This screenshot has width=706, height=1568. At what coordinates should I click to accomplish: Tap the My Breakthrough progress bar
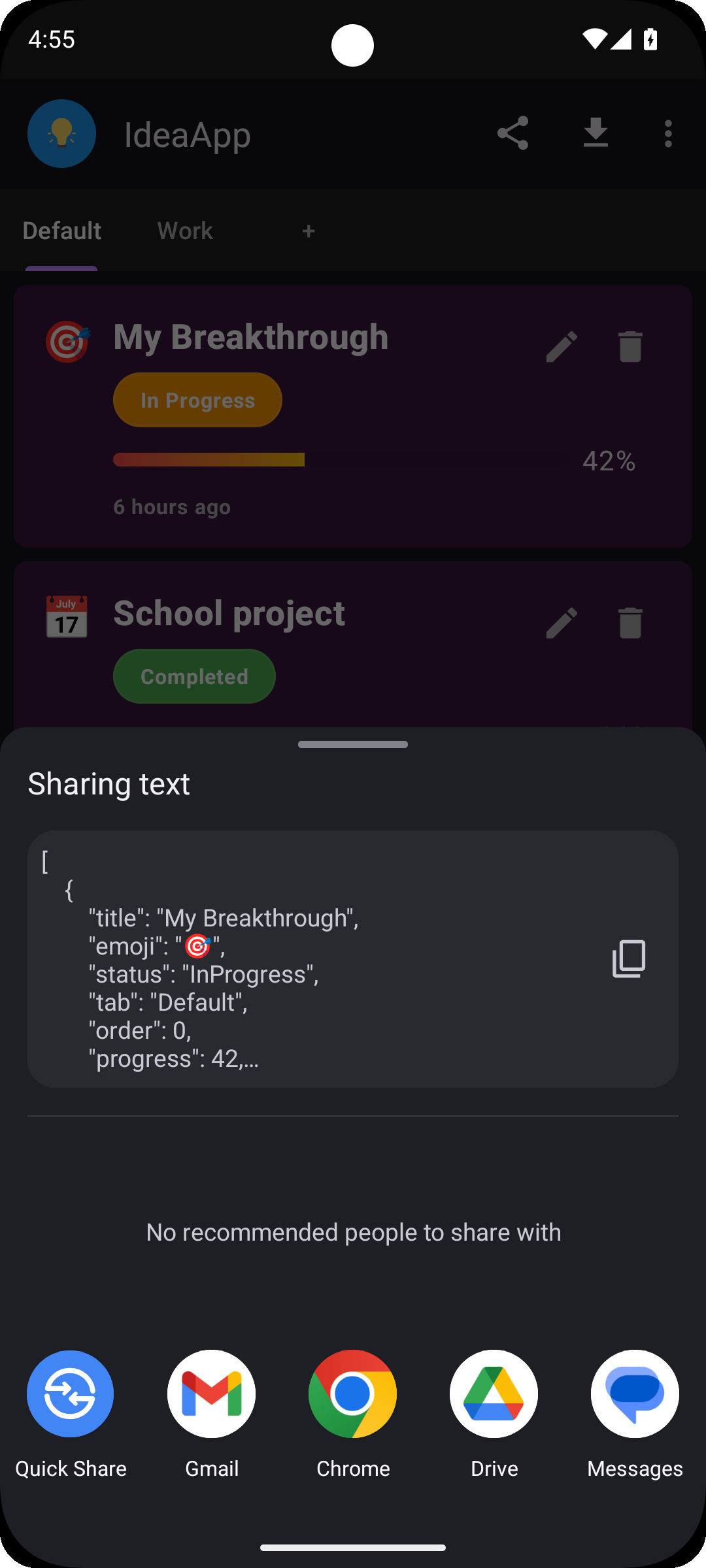[340, 459]
